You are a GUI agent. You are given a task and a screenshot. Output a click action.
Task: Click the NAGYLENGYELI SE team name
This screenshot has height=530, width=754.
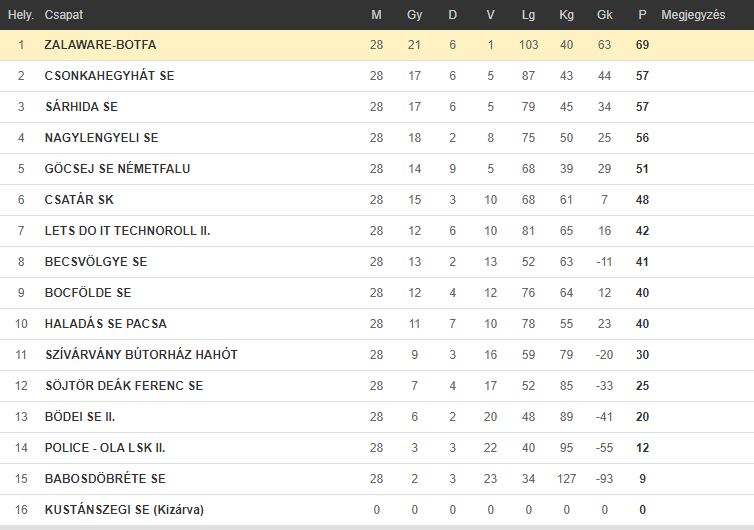point(101,138)
